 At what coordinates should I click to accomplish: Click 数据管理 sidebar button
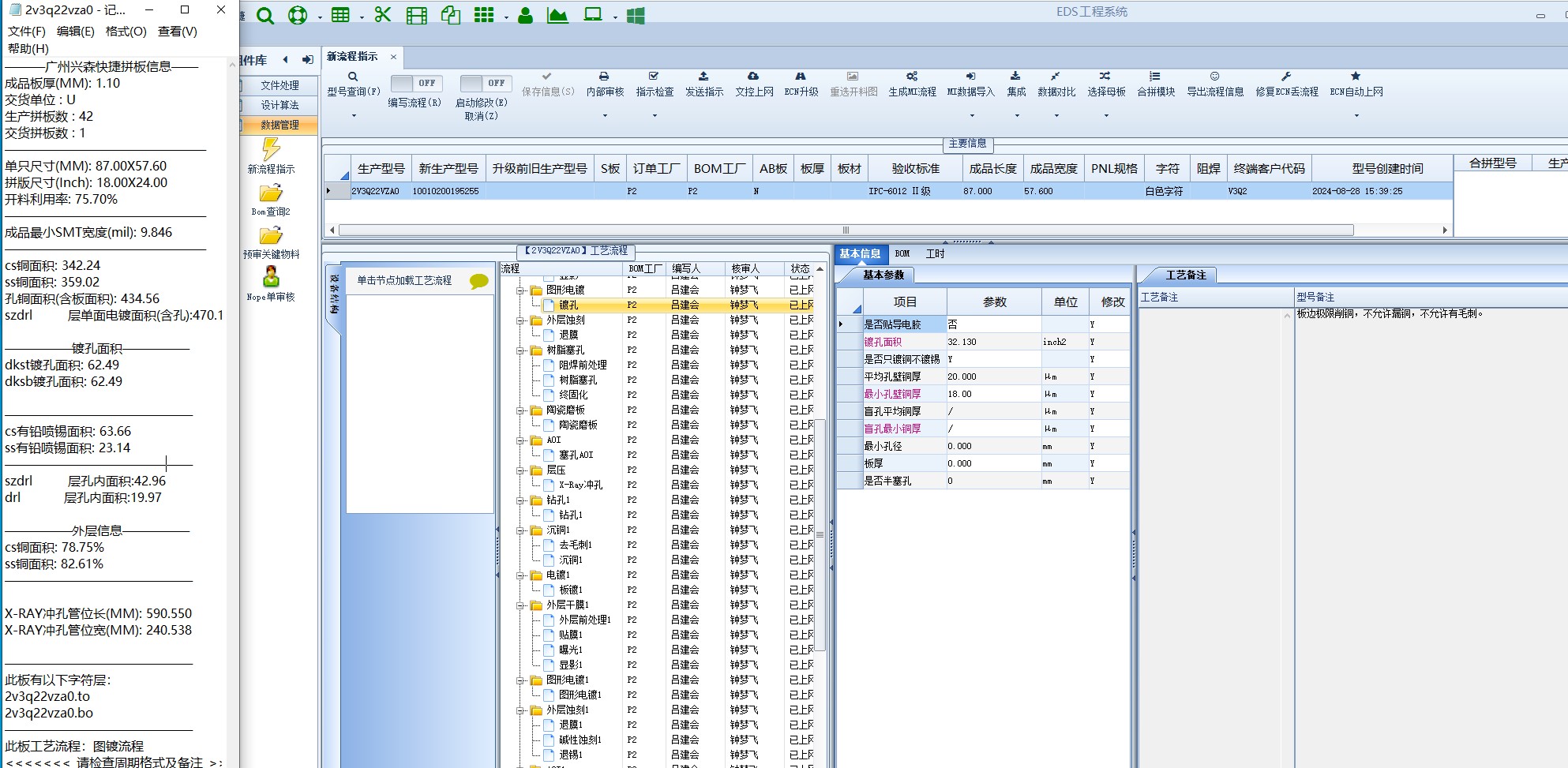click(x=279, y=125)
